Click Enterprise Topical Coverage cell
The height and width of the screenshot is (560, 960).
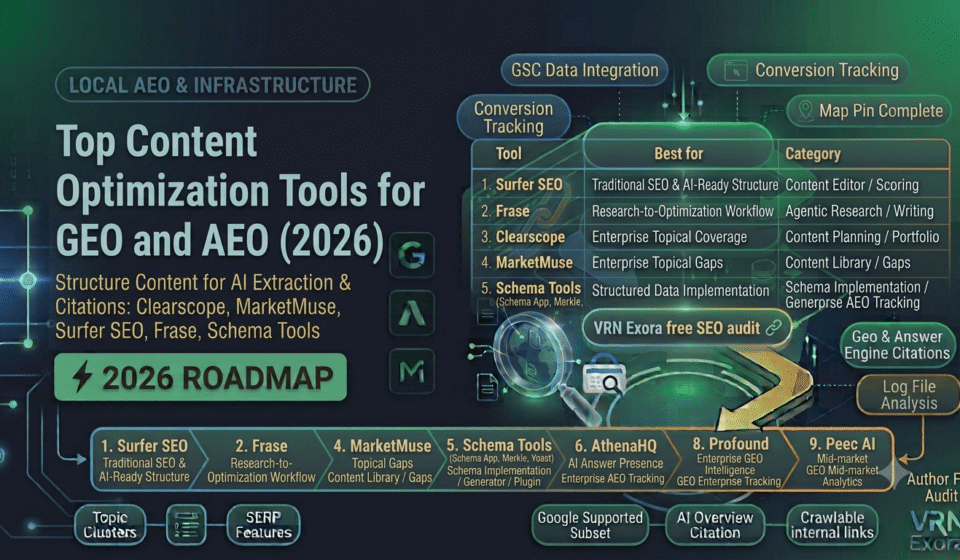[x=669, y=237]
